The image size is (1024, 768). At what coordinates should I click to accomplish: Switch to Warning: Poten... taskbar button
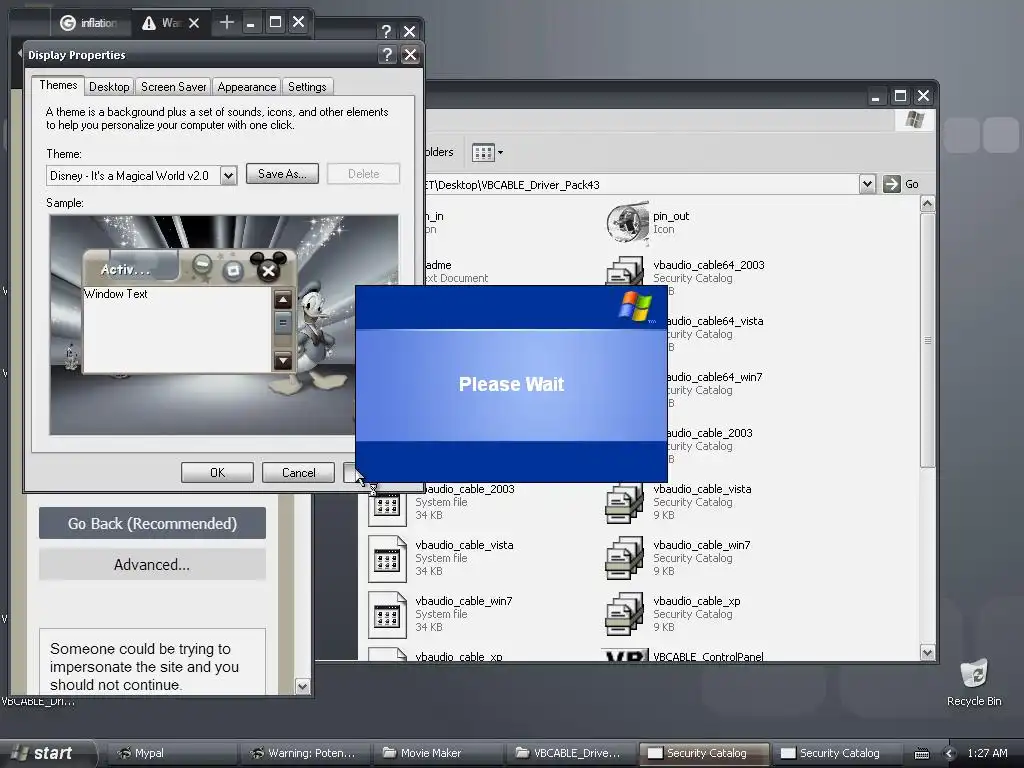[x=304, y=753]
